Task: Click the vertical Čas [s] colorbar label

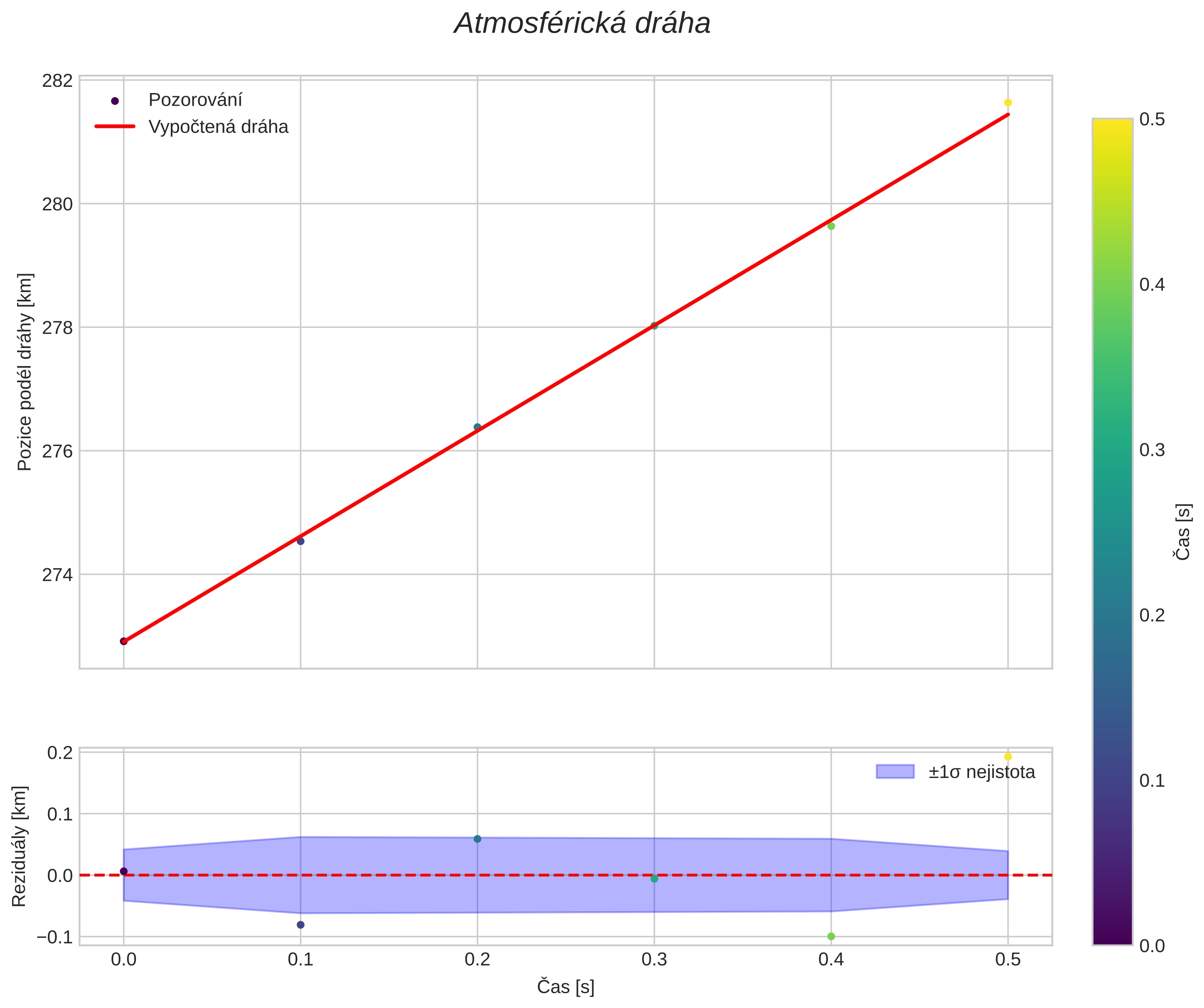Action: point(1183,532)
